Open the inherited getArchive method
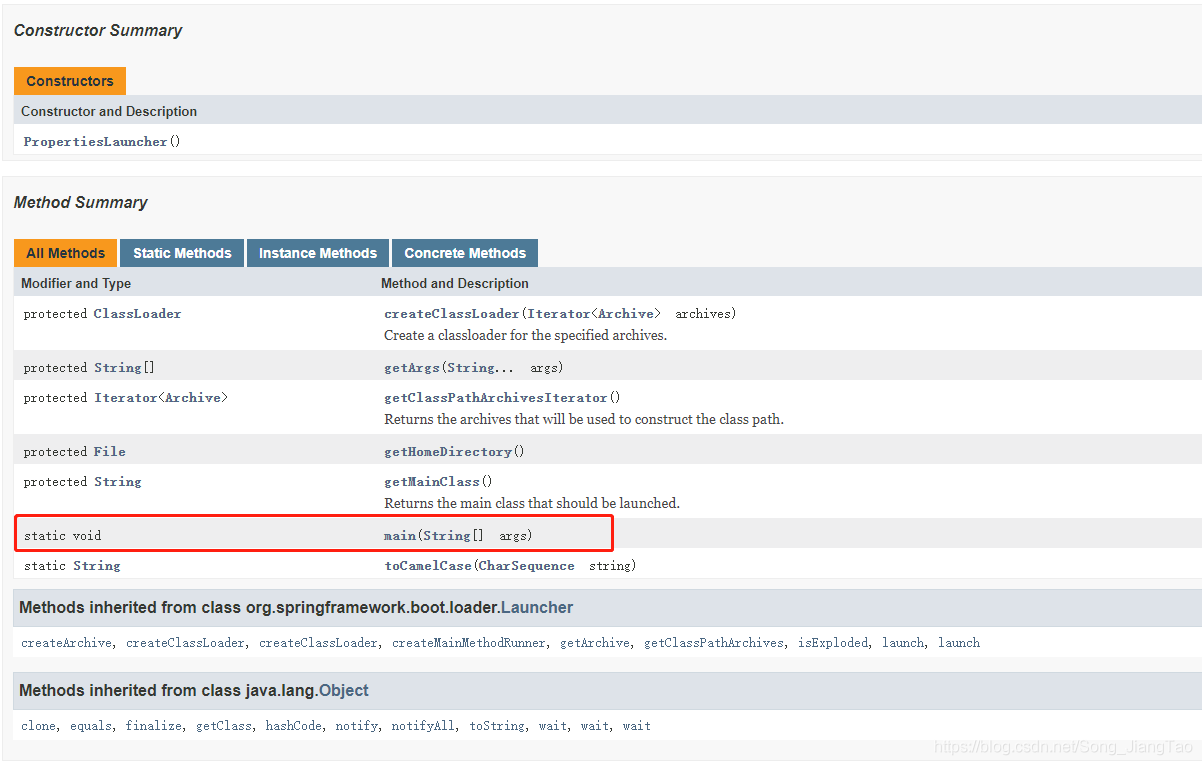This screenshot has height=765, width=1202. pyautogui.click(x=595, y=643)
